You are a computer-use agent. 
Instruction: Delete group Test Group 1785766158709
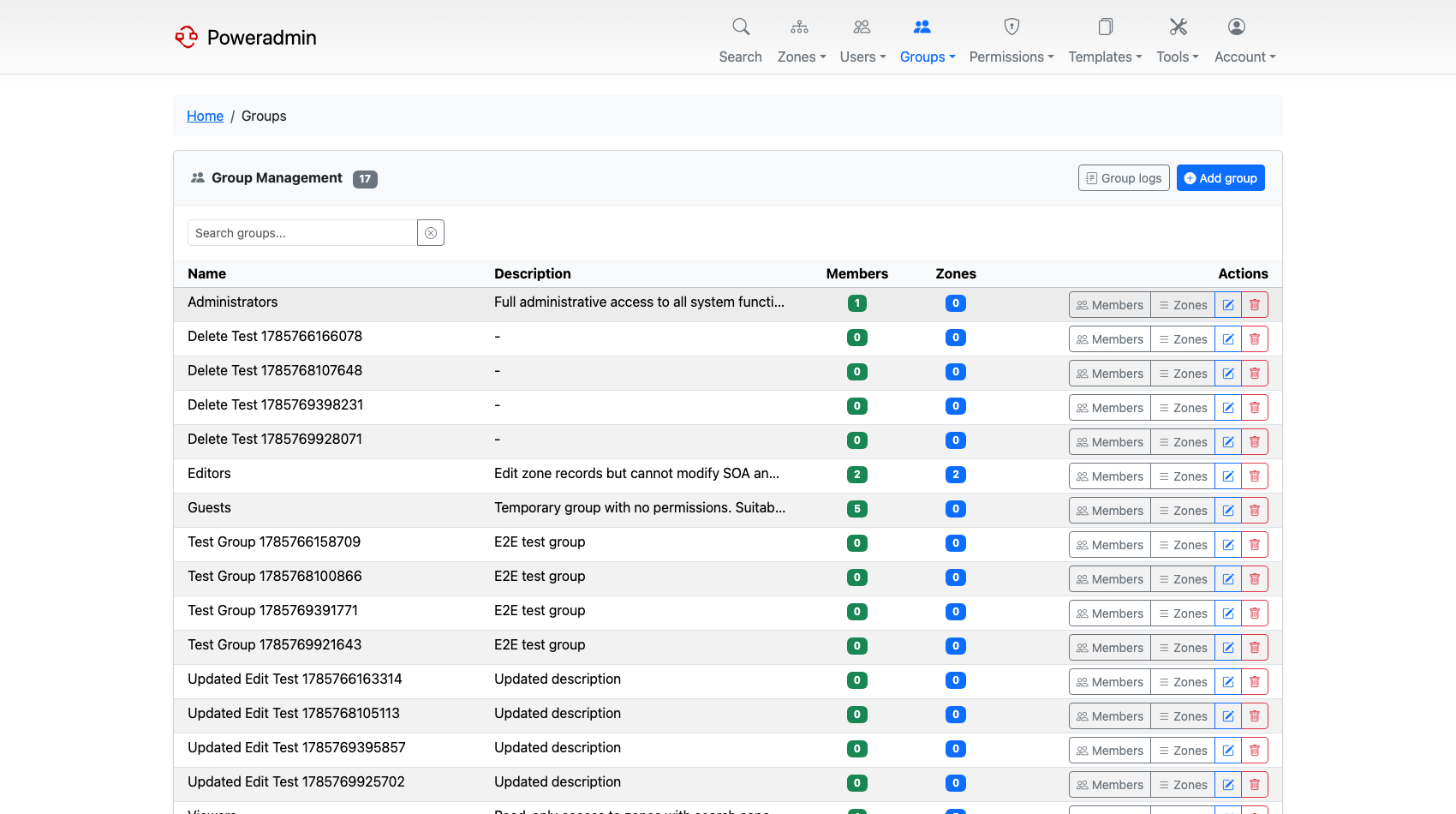[1255, 545]
